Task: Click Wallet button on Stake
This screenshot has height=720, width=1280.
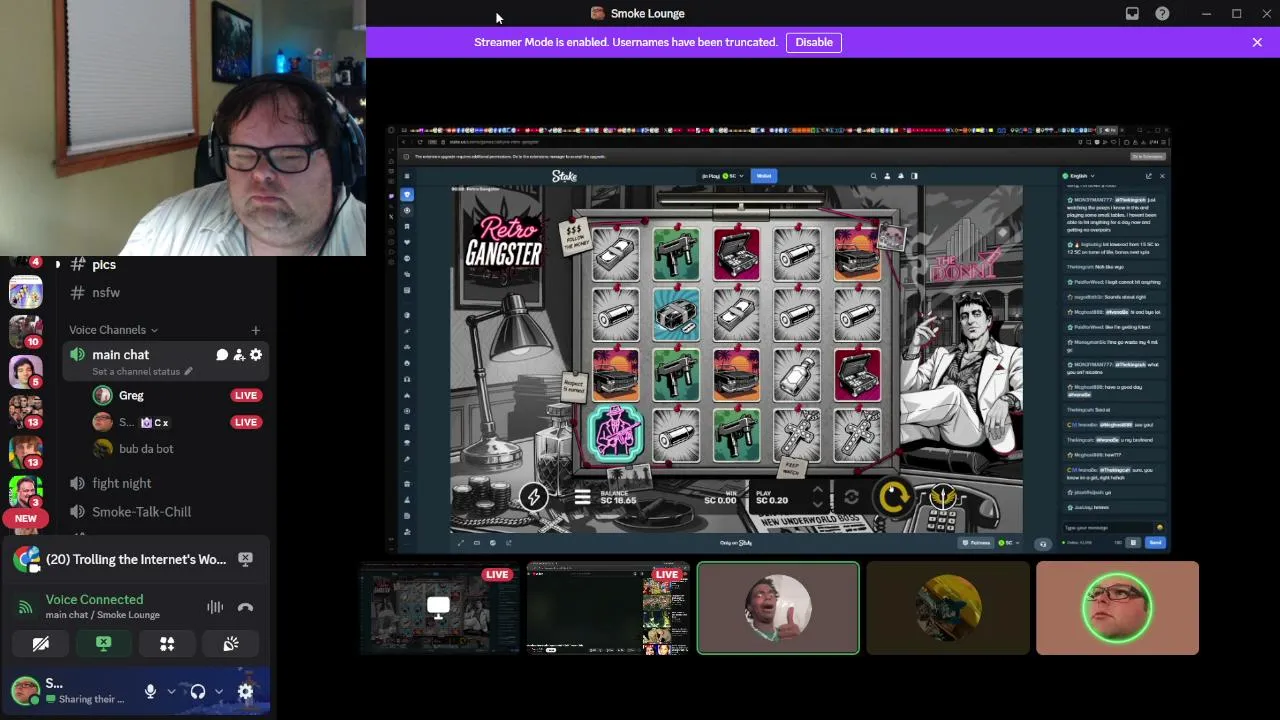Action: pos(764,176)
